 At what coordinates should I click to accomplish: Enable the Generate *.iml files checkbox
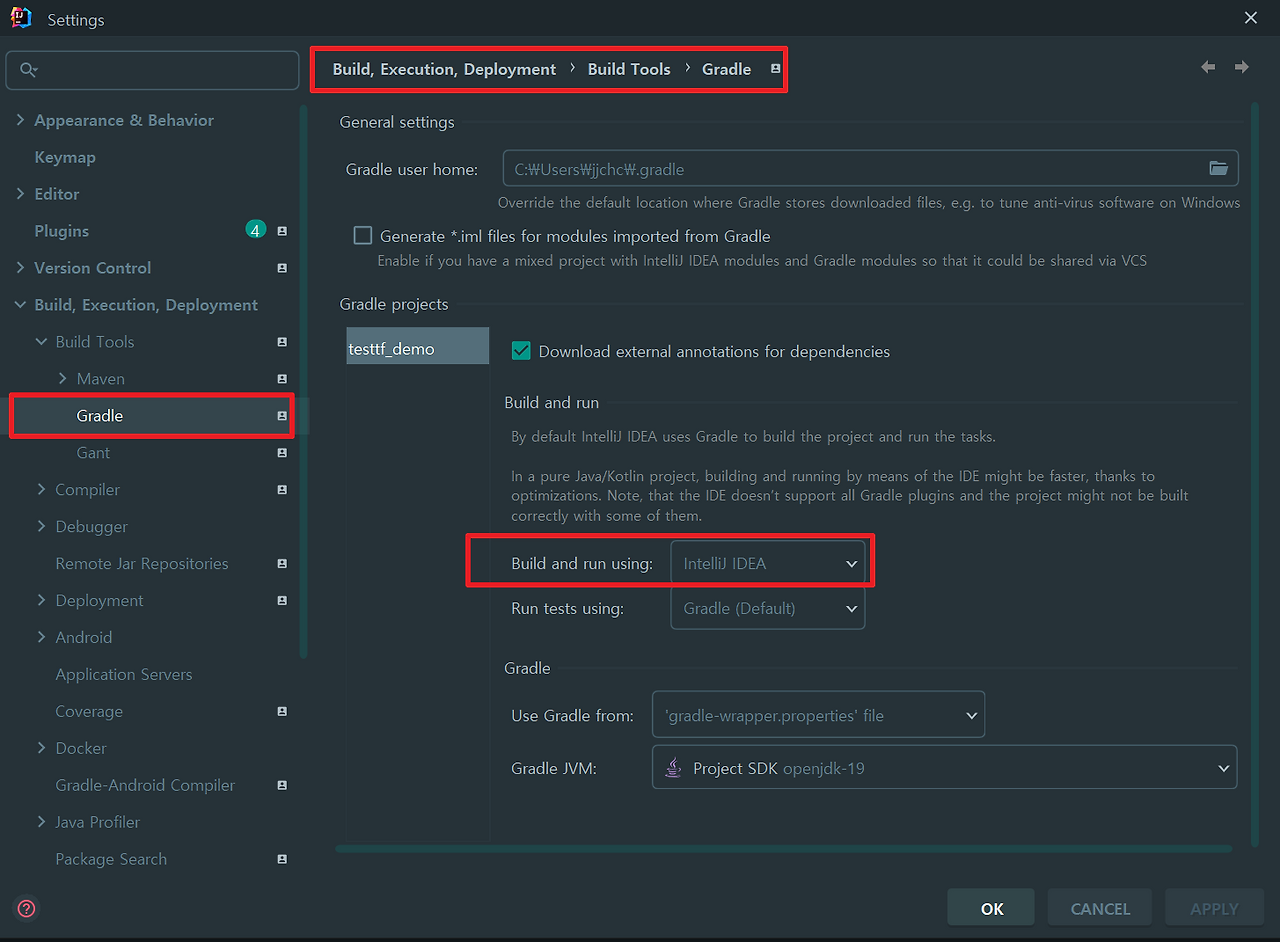click(363, 235)
